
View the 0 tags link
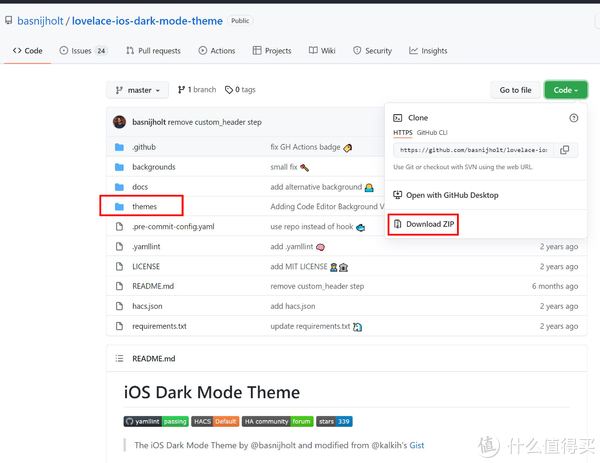[x=240, y=90]
